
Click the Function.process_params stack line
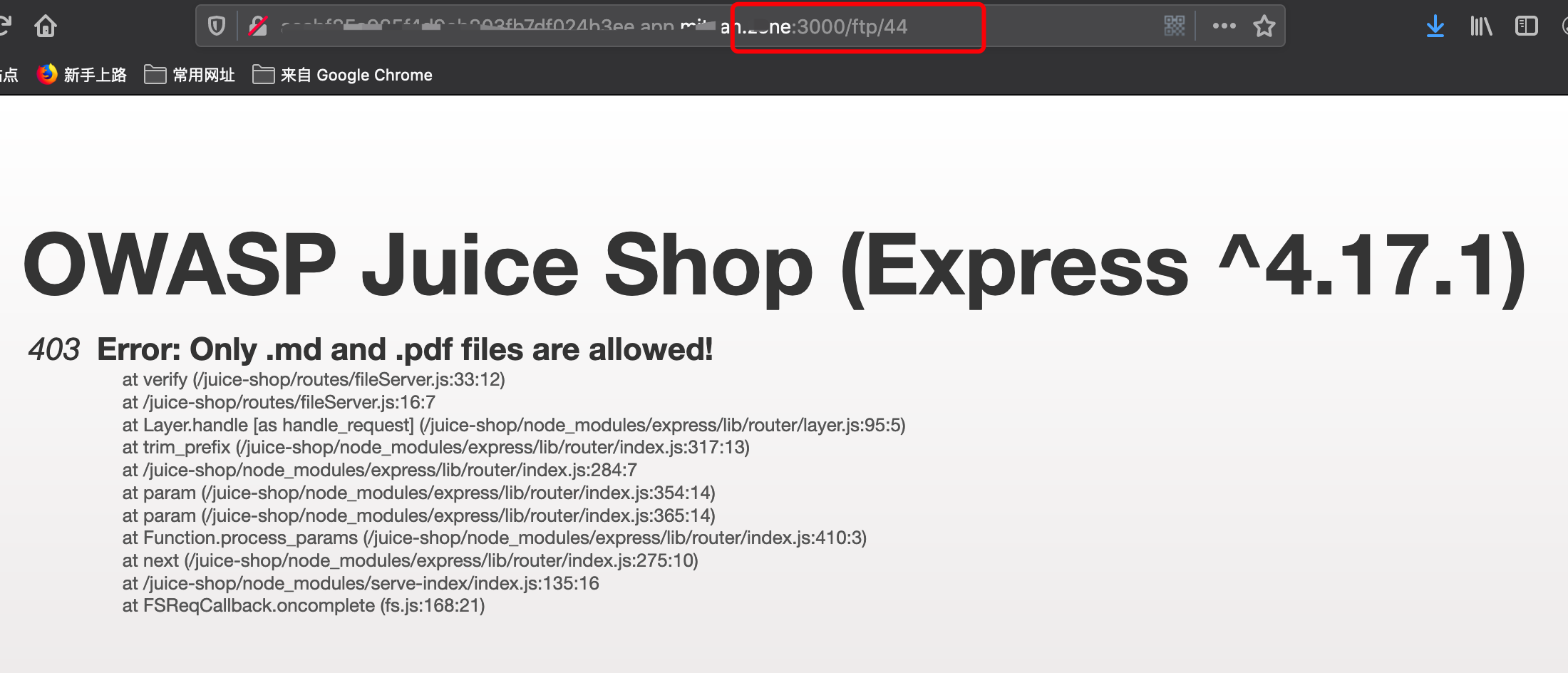(x=495, y=538)
